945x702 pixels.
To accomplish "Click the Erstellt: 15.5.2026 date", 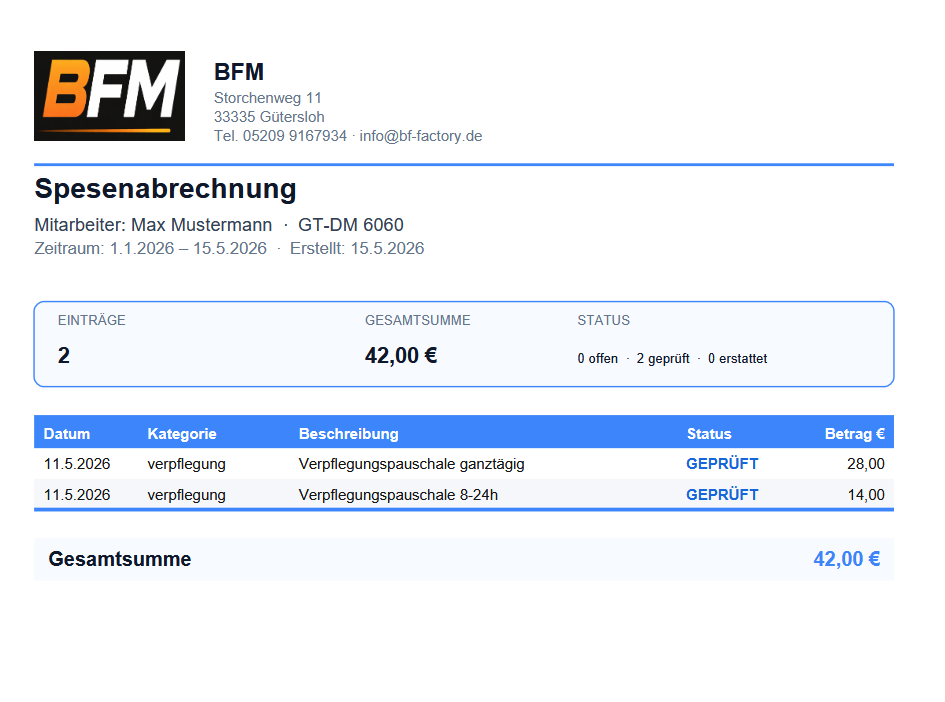I will [x=357, y=248].
